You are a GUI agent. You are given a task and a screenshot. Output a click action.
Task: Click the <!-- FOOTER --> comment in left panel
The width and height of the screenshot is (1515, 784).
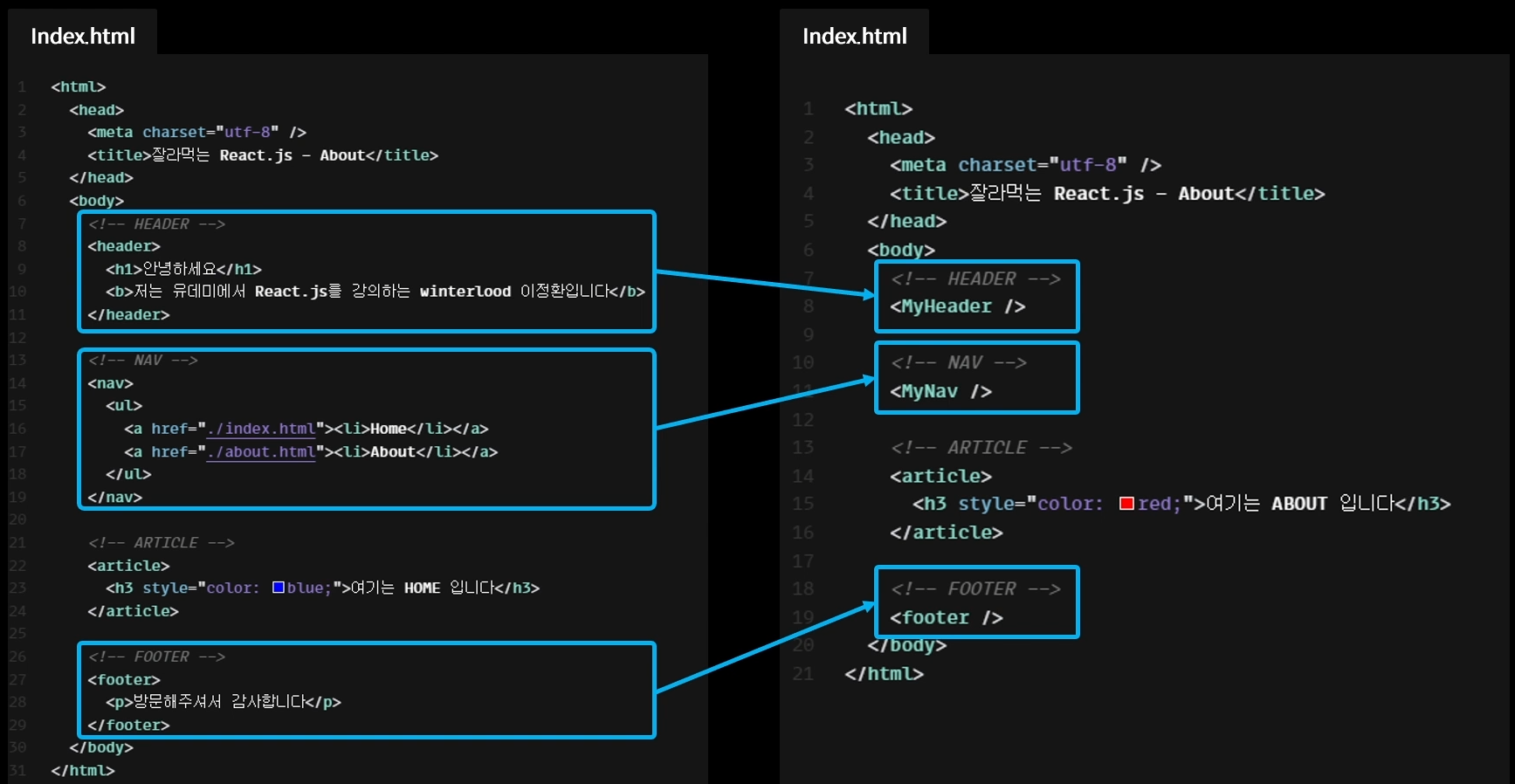156,657
